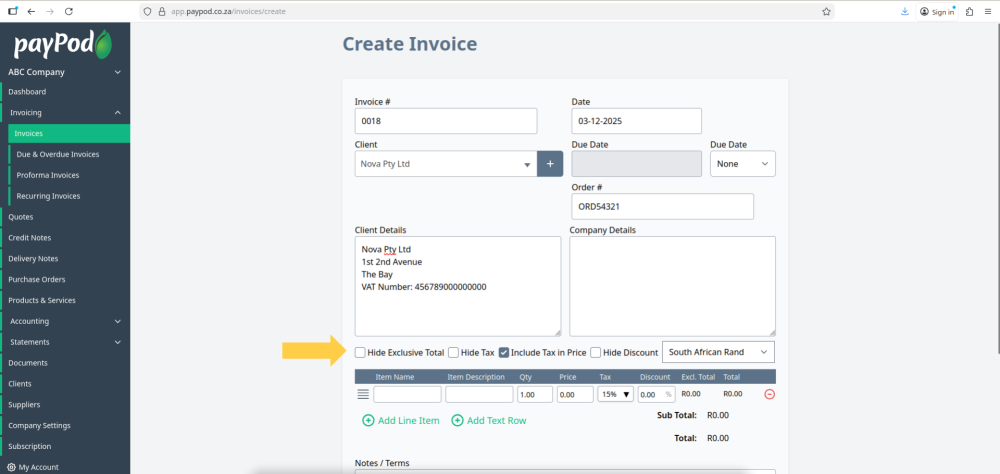Select Invoices in the sidebar

(69, 133)
